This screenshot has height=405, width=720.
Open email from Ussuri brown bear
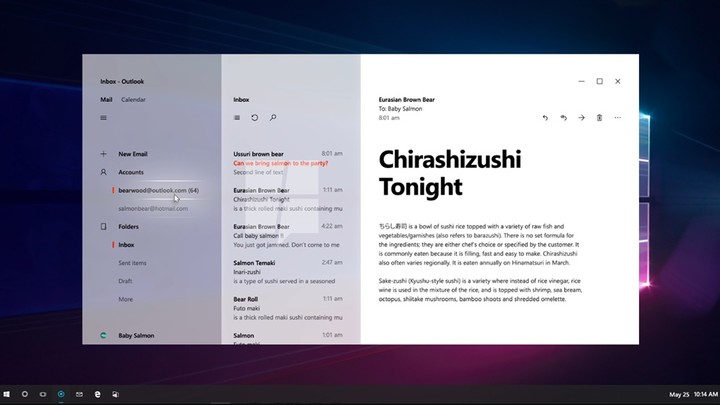pos(288,163)
